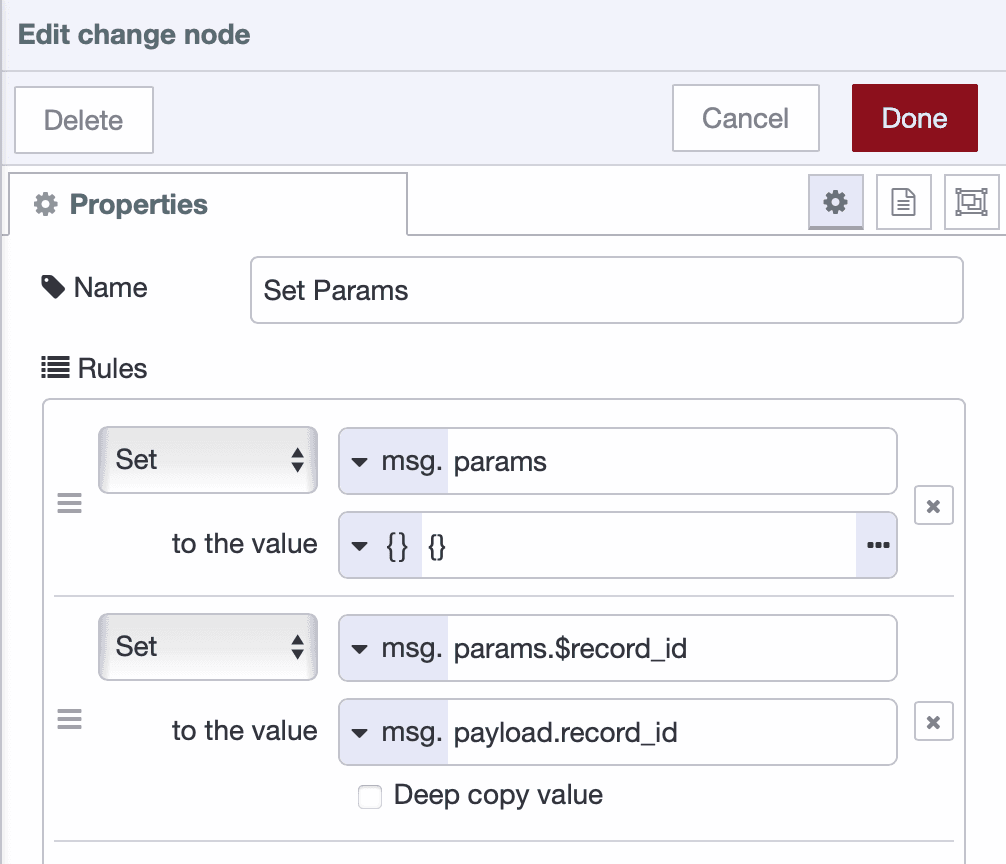The height and width of the screenshot is (864, 1006).
Task: Edit the Set Params name field
Action: [605, 290]
